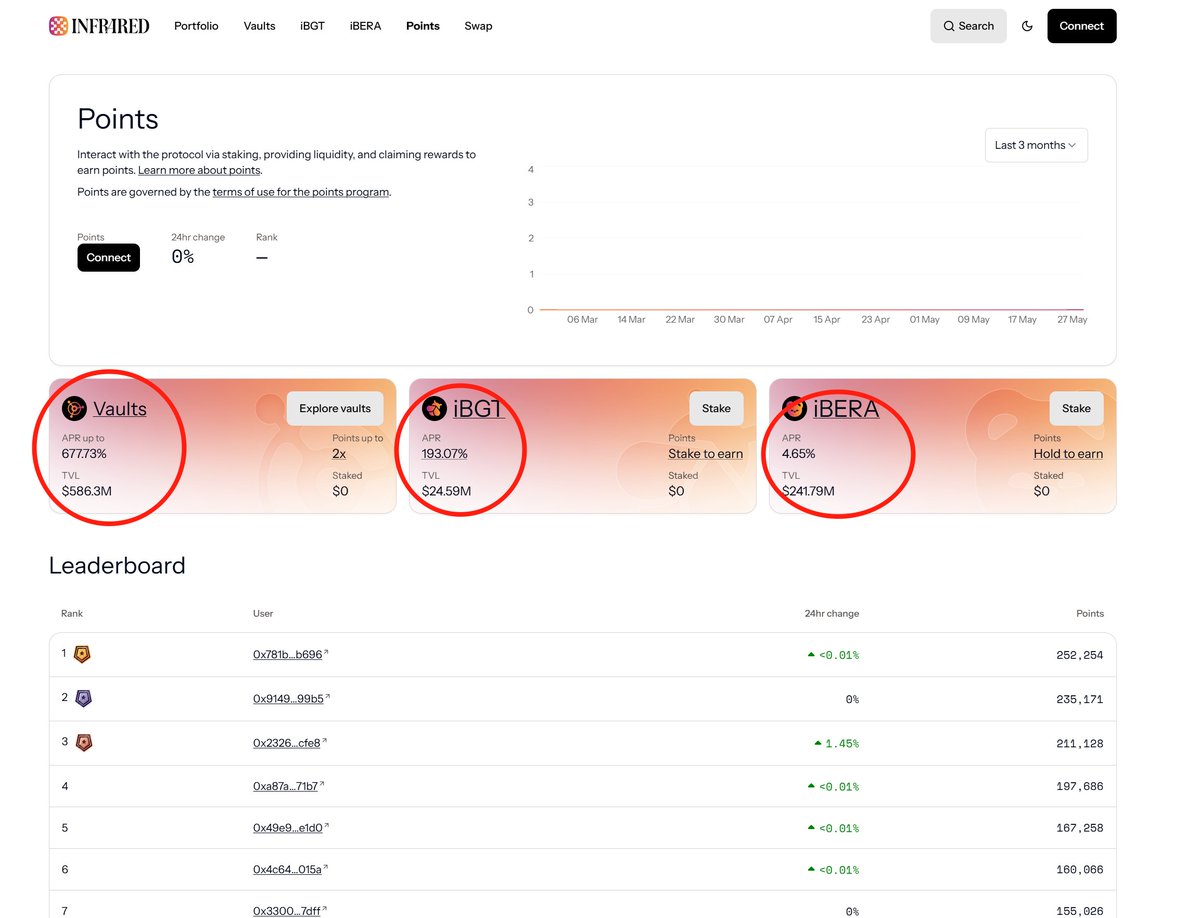Go to Vaults in top navigation

259,26
